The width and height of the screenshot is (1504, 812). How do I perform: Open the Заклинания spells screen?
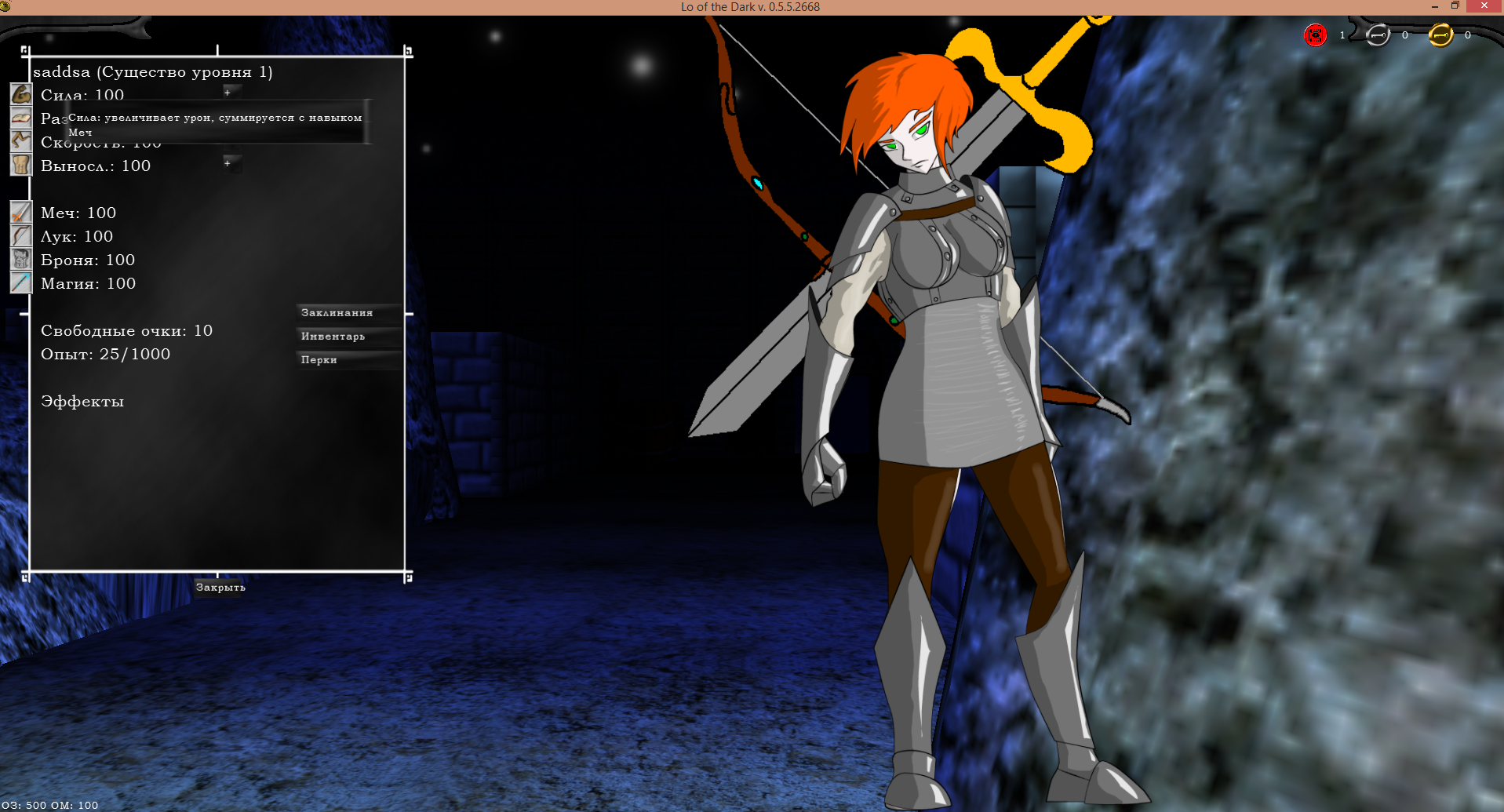(x=349, y=313)
